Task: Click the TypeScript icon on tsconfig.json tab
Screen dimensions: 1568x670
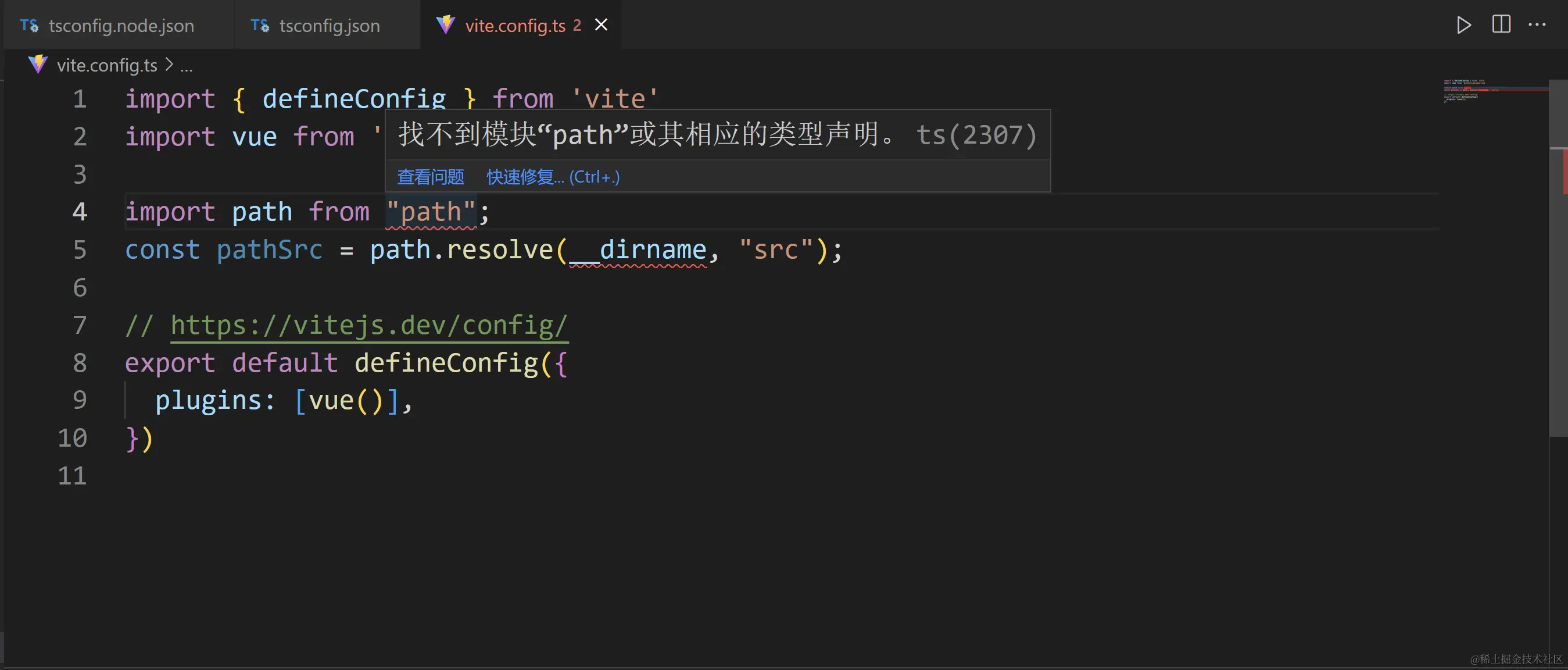Action: (x=259, y=25)
